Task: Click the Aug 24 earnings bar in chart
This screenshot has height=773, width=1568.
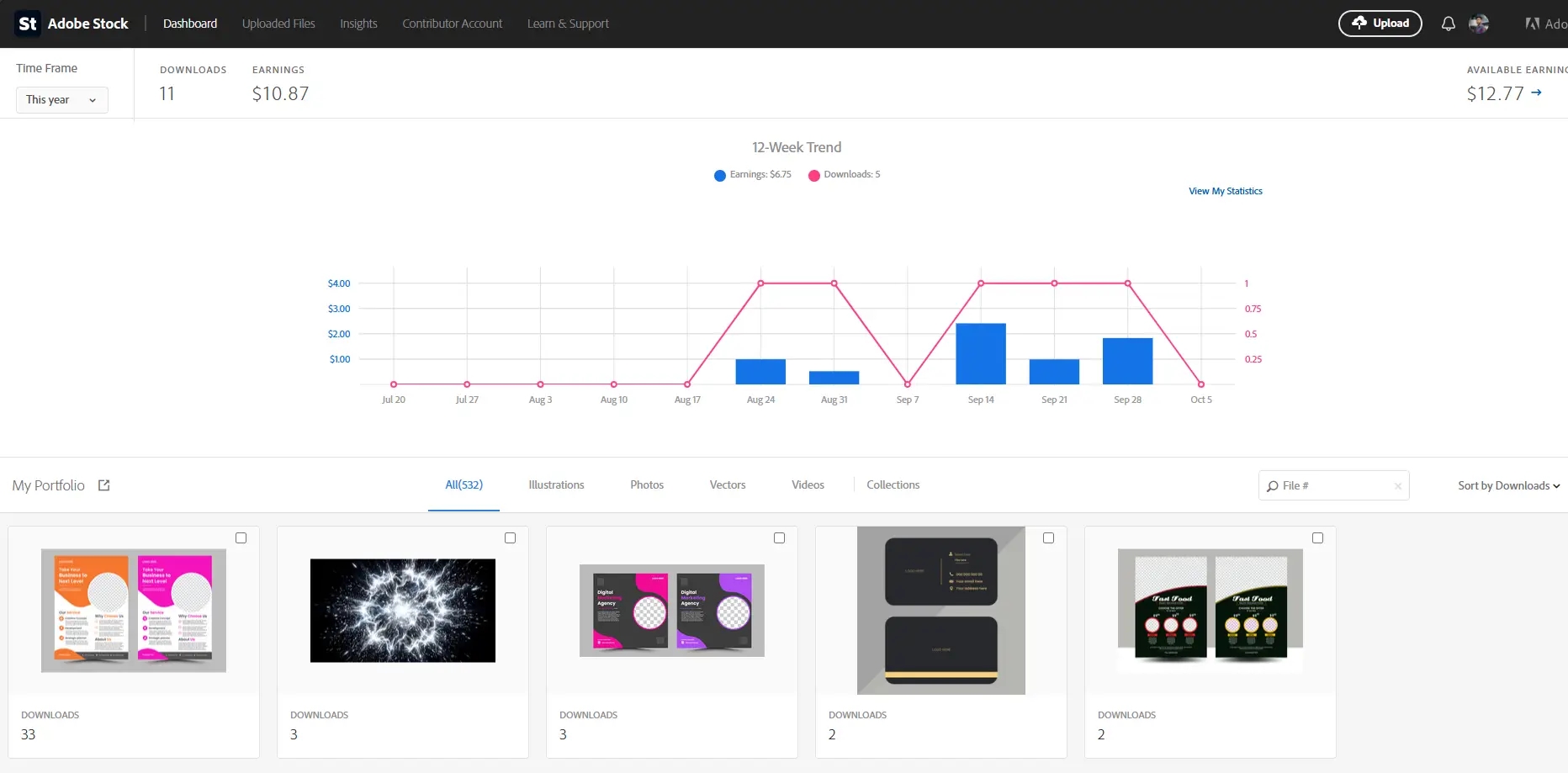Action: (x=760, y=372)
